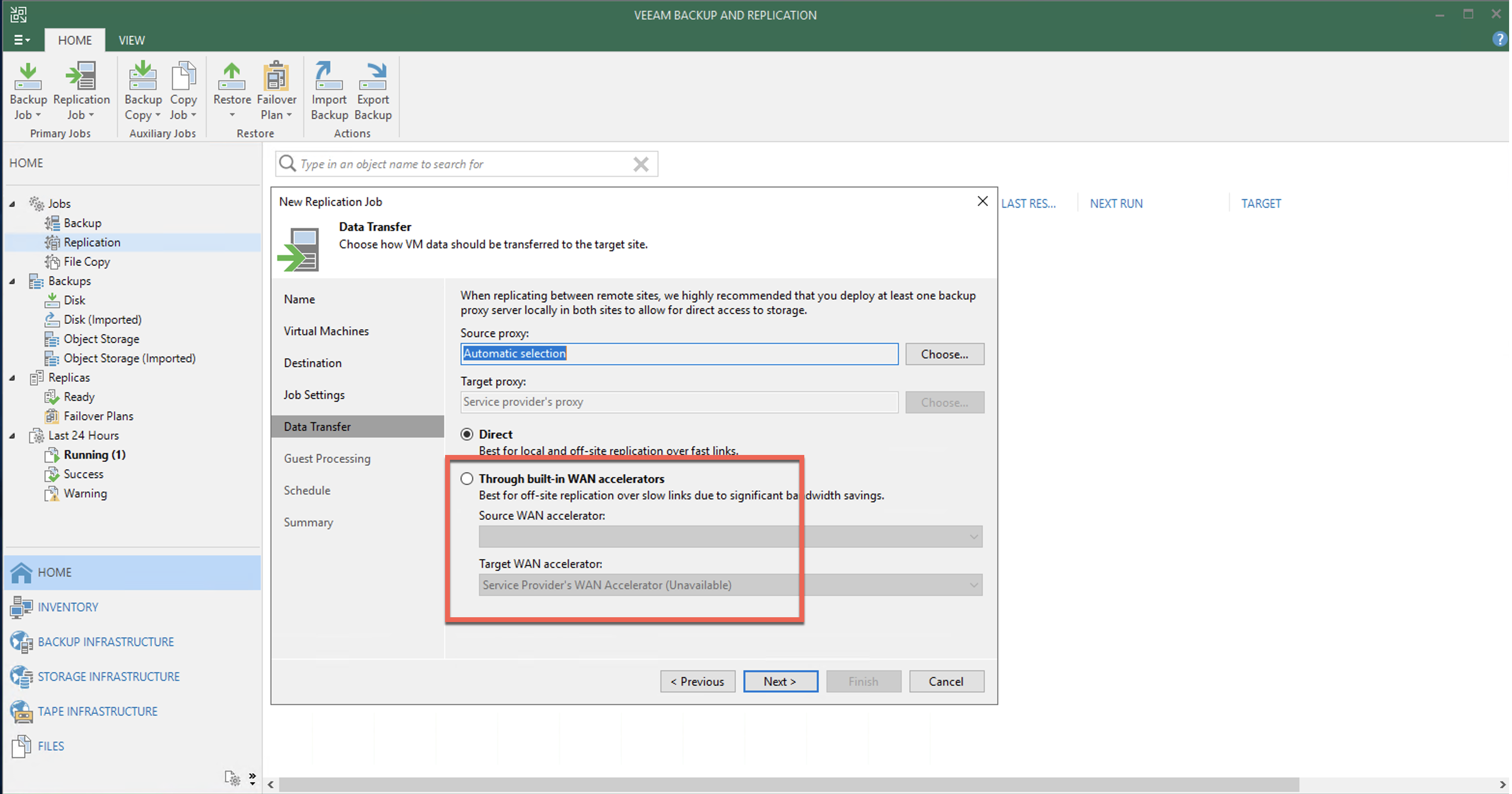Click the Next button
Image resolution: width=1512 pixels, height=794 pixels.
point(780,681)
